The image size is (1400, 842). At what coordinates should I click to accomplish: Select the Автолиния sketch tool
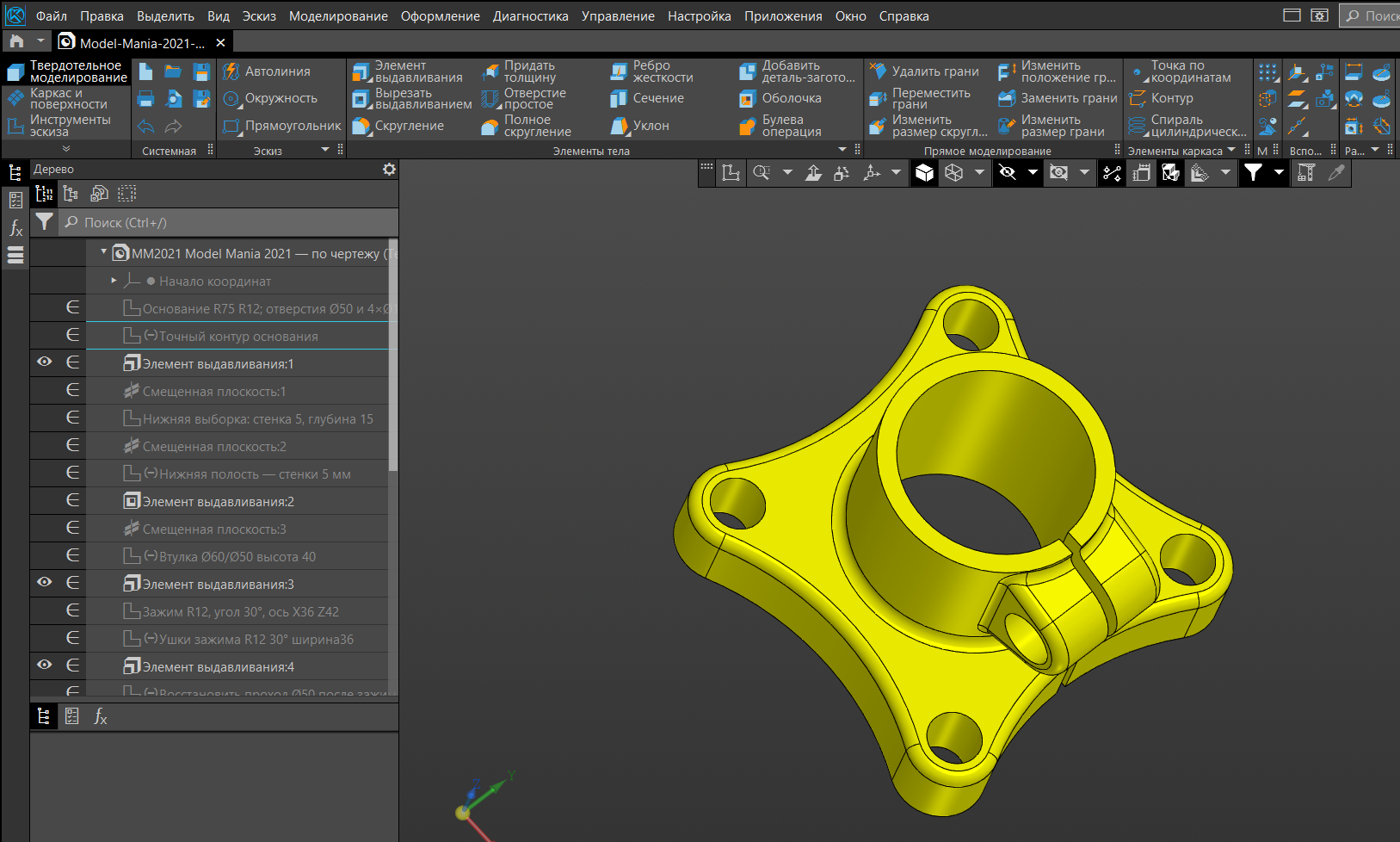(x=267, y=71)
